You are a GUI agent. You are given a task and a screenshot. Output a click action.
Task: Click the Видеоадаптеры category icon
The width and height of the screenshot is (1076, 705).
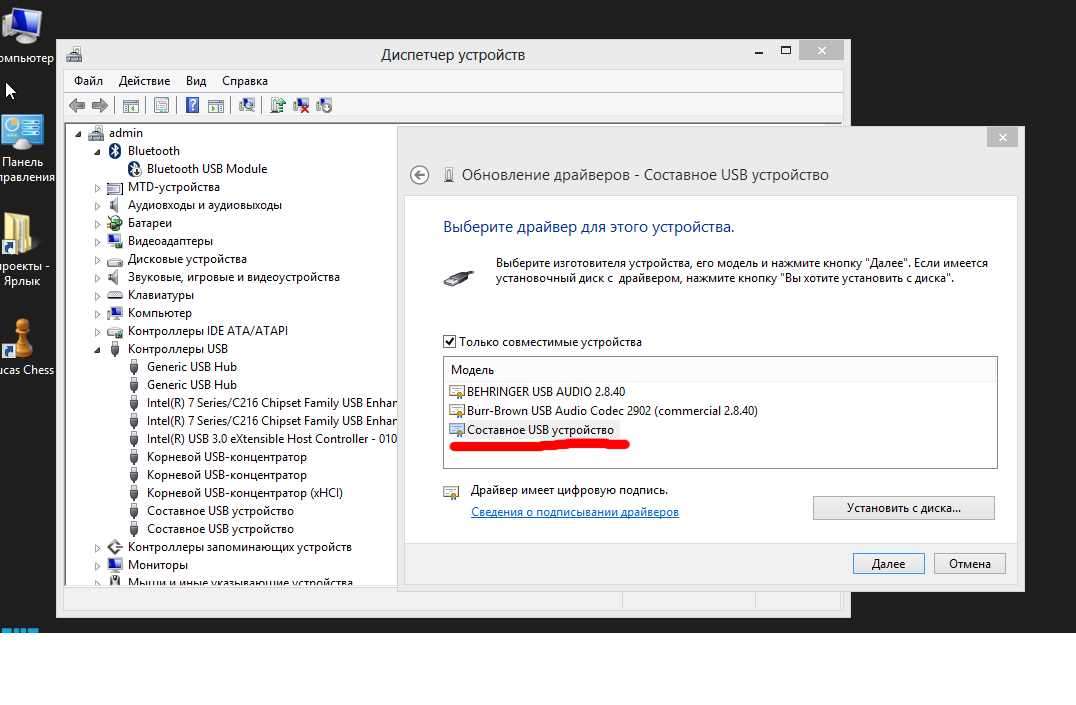coord(115,241)
